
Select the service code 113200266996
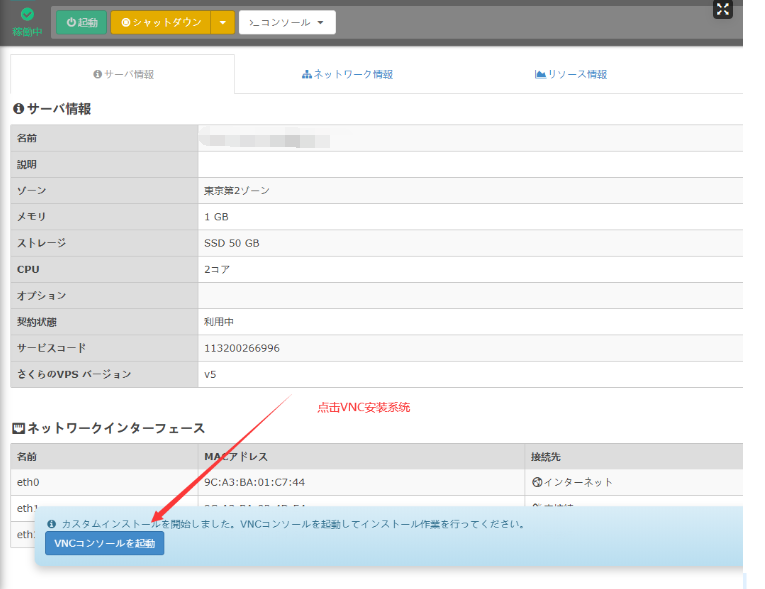tap(242, 348)
